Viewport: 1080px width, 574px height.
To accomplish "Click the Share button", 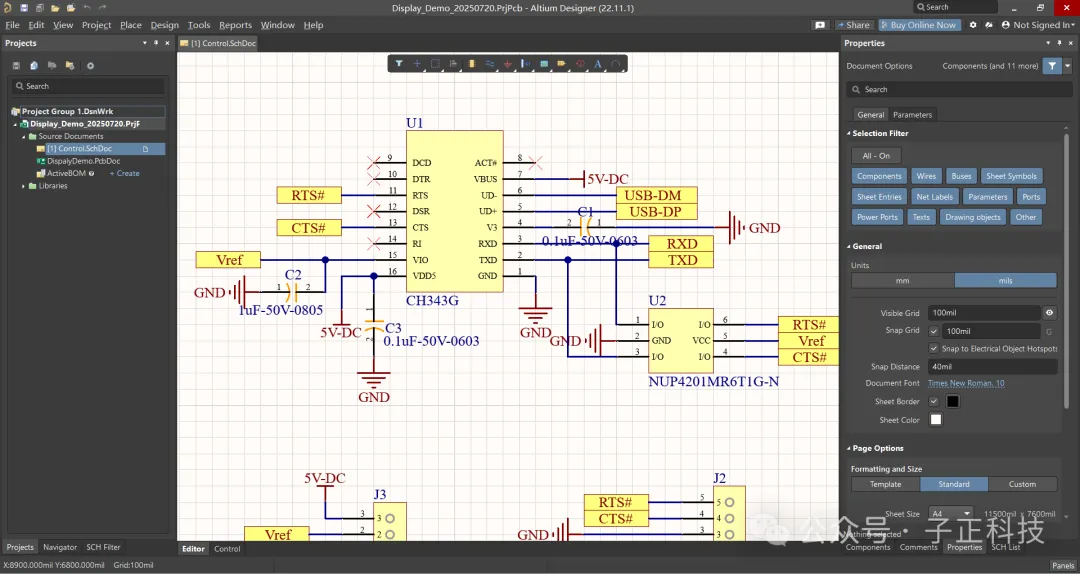I will pyautogui.click(x=853, y=25).
